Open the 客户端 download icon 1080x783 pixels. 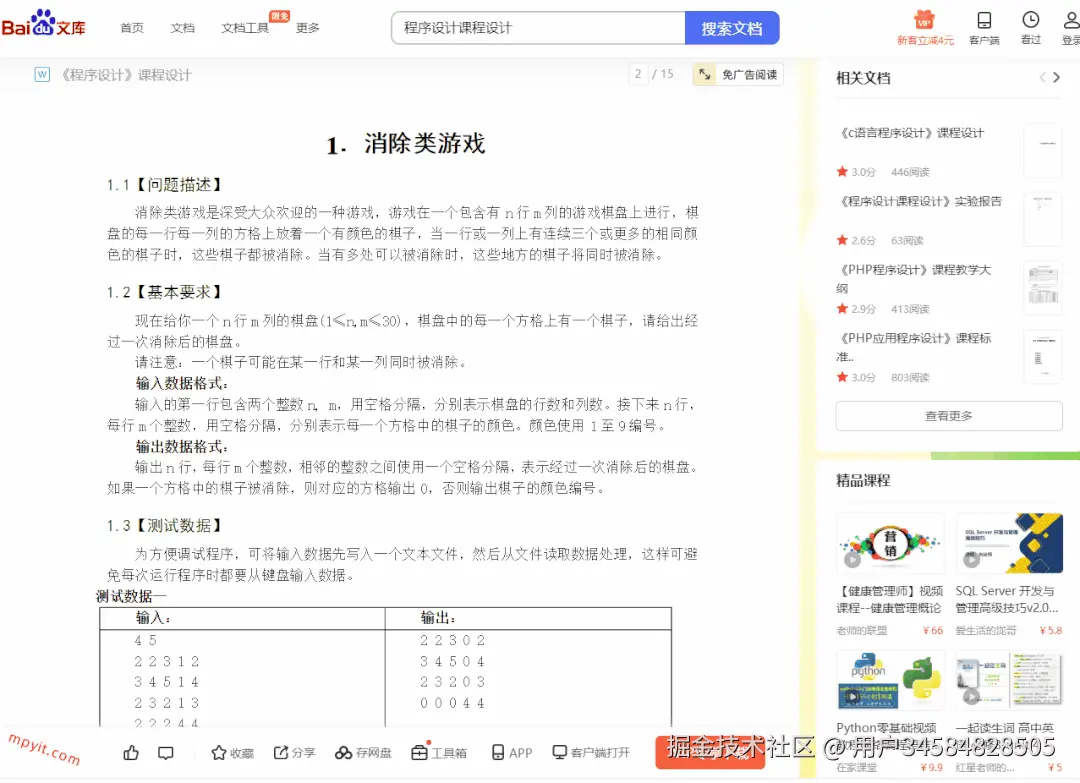pos(984,28)
